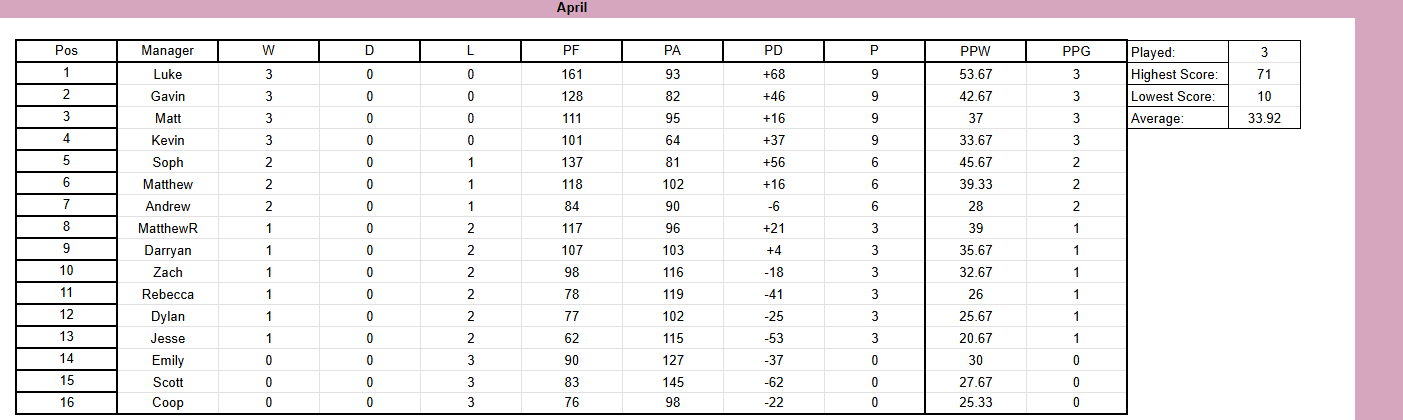
Task: Click the Manager column header
Action: point(167,51)
